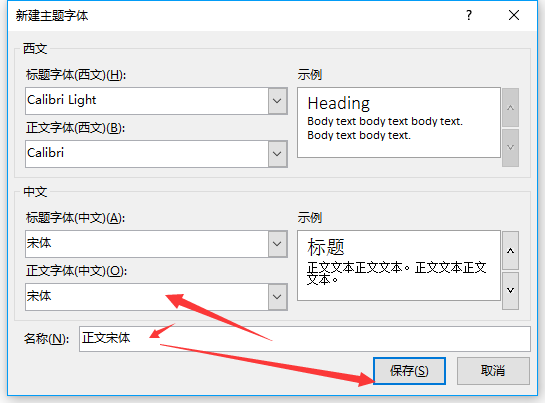The width and height of the screenshot is (545, 403).
Task: Click the help question mark icon
Action: pyautogui.click(x=469, y=15)
